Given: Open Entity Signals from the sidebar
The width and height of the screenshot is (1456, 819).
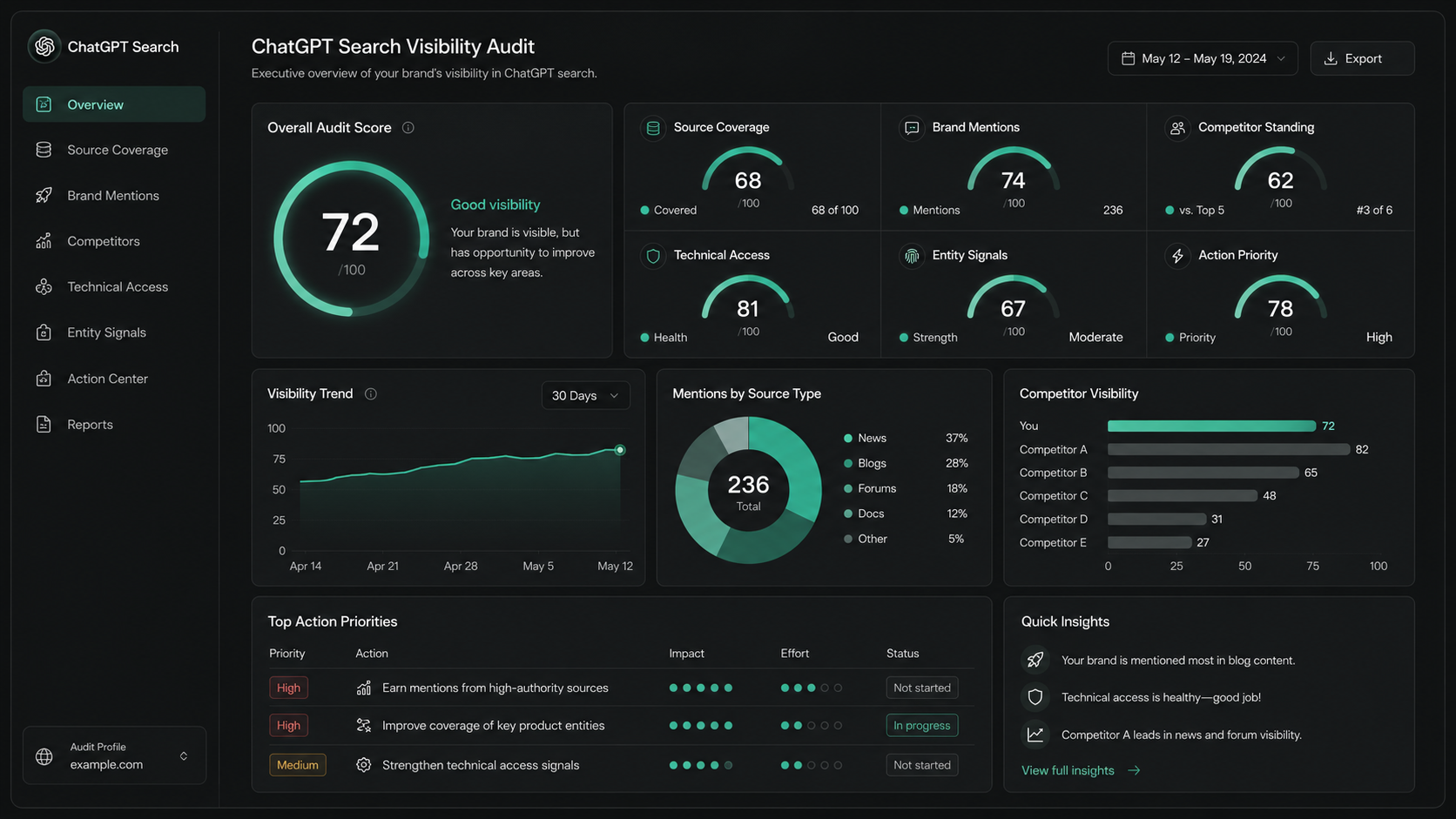Looking at the screenshot, I should coord(114,332).
